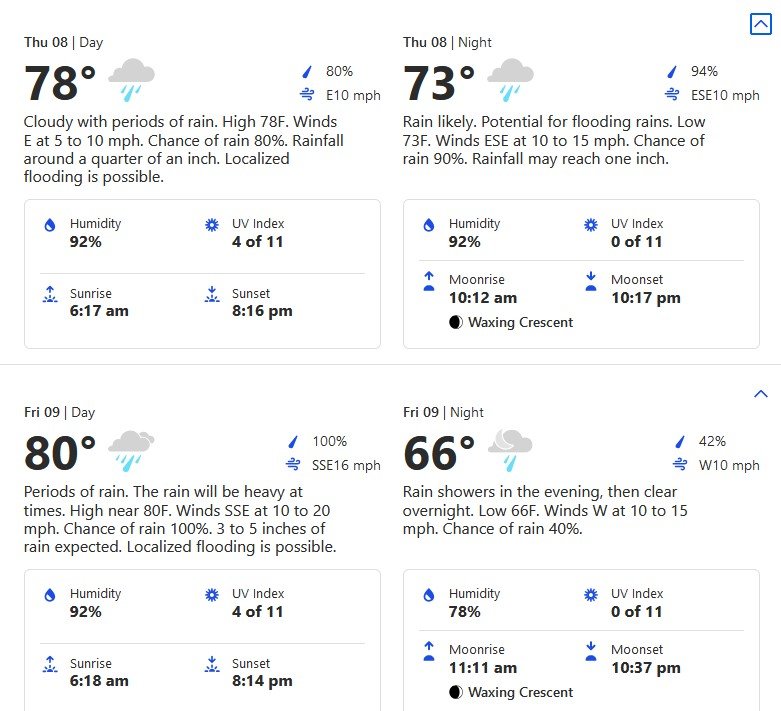Click the Fri 09 Day UV Index sun icon
This screenshot has height=711, width=781.
pyautogui.click(x=212, y=595)
